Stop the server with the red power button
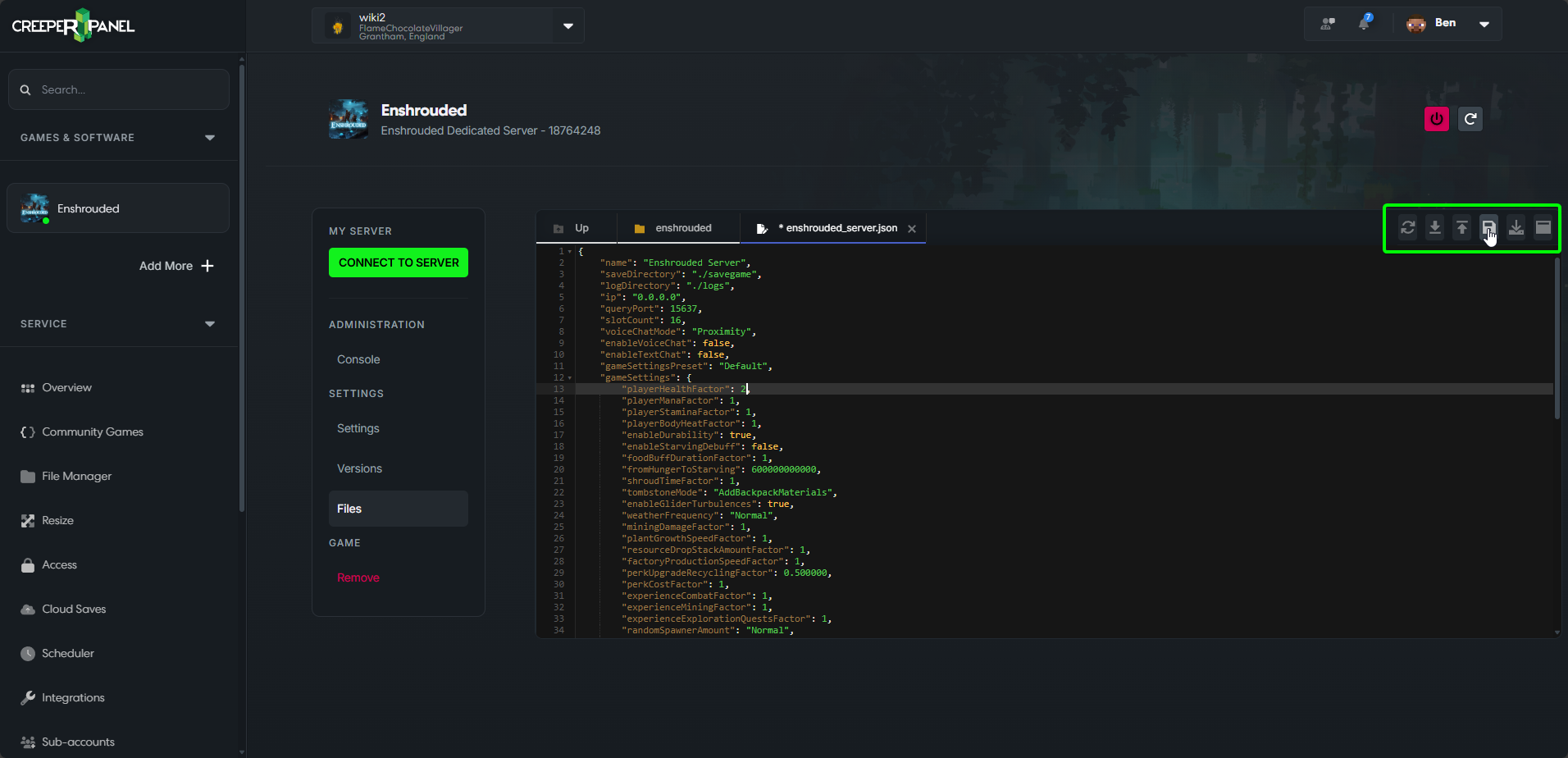The image size is (1568, 758). tap(1437, 119)
